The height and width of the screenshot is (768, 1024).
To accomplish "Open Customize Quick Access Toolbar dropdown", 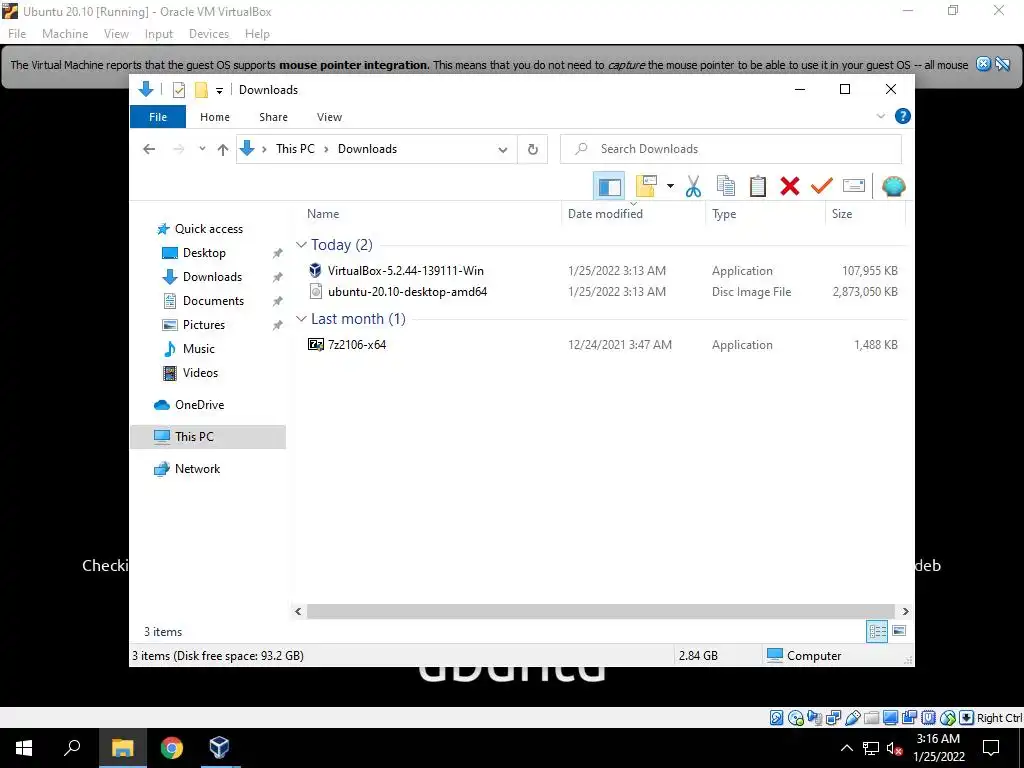I will tap(219, 91).
